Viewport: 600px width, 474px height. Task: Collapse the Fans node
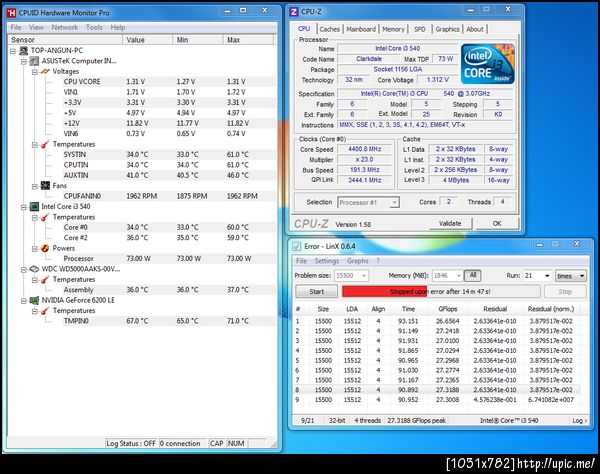click(35, 186)
